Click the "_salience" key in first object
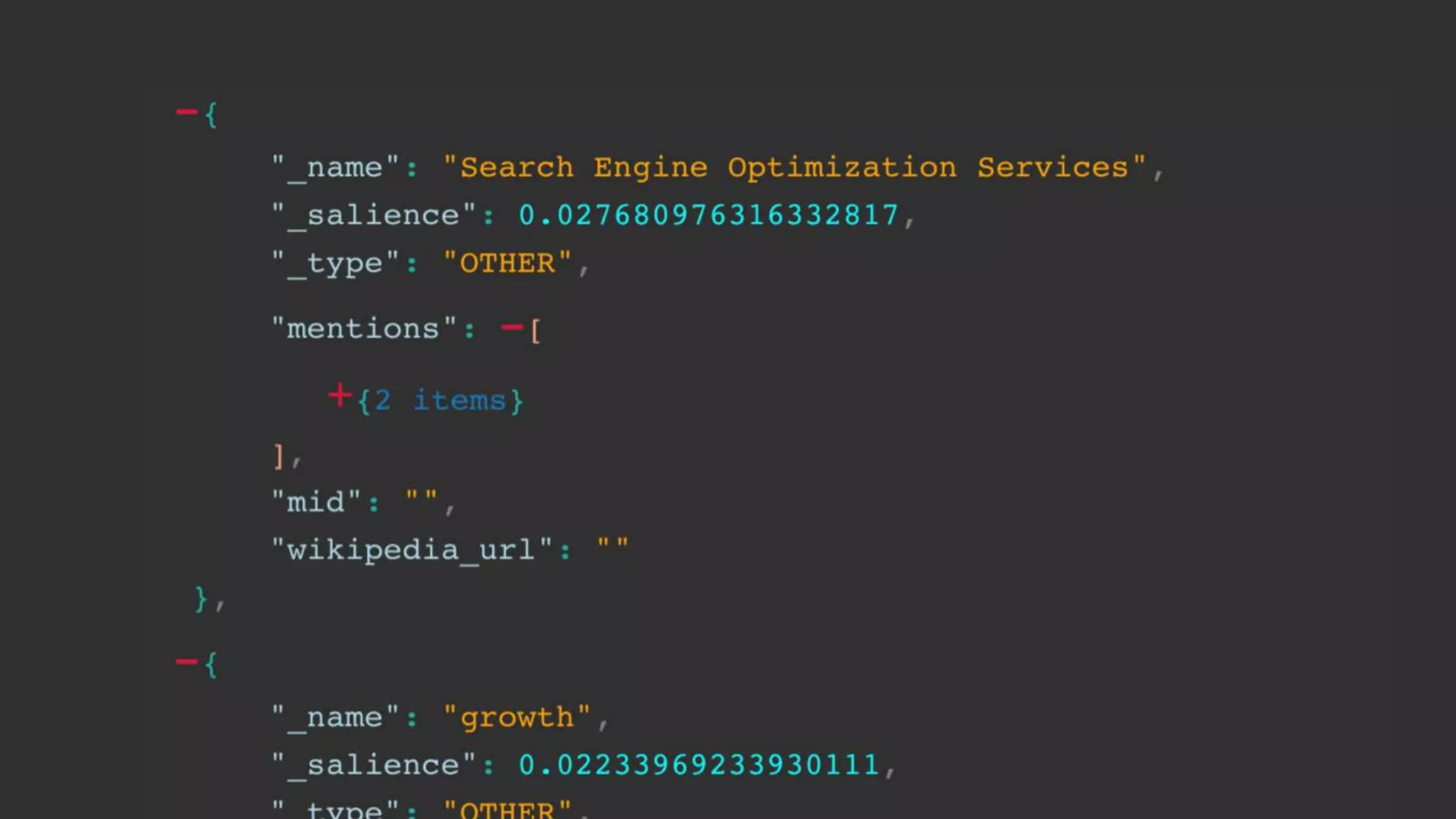1456x819 pixels. (374, 215)
